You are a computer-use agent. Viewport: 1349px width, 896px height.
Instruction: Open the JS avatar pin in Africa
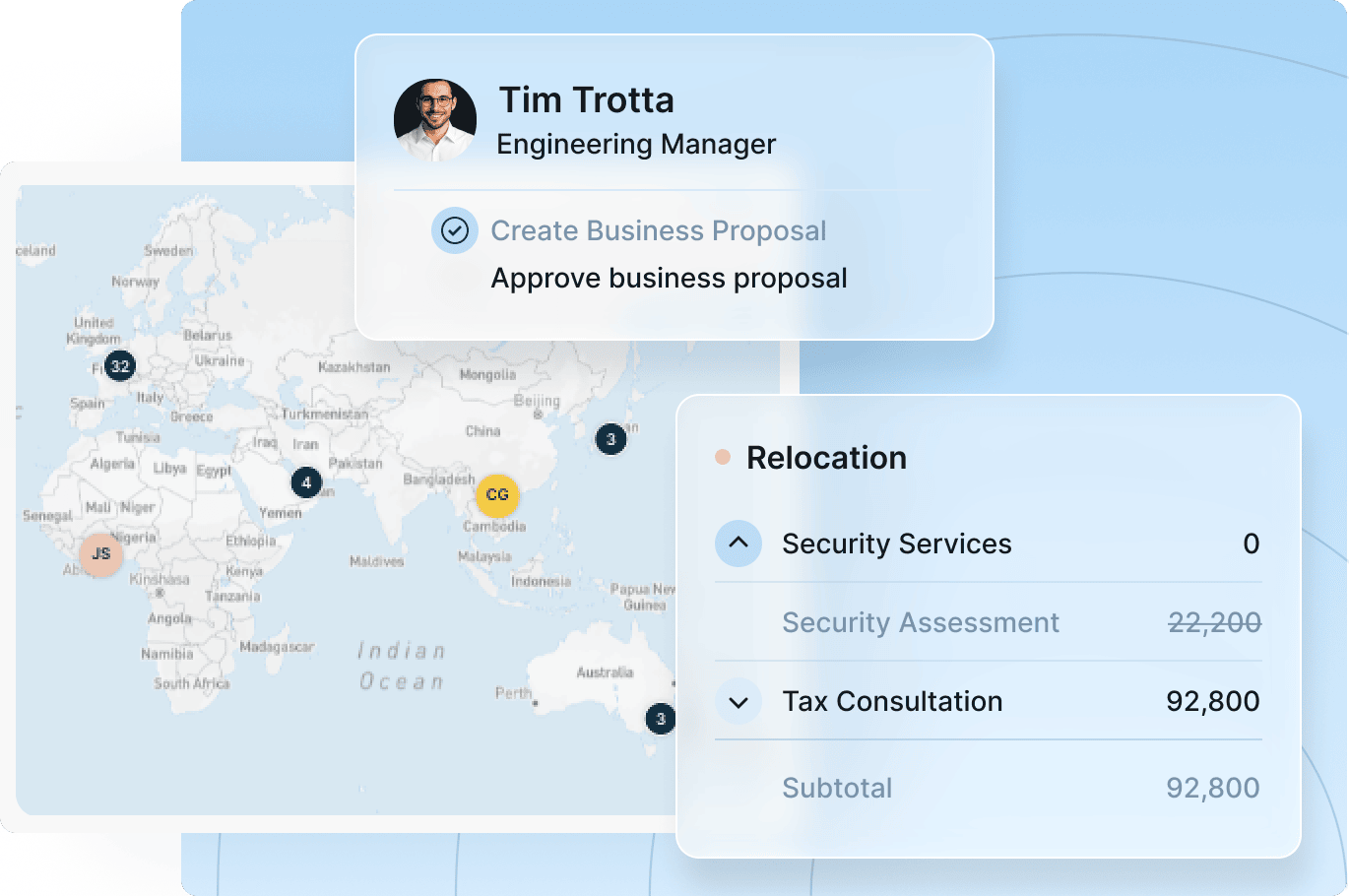click(100, 553)
